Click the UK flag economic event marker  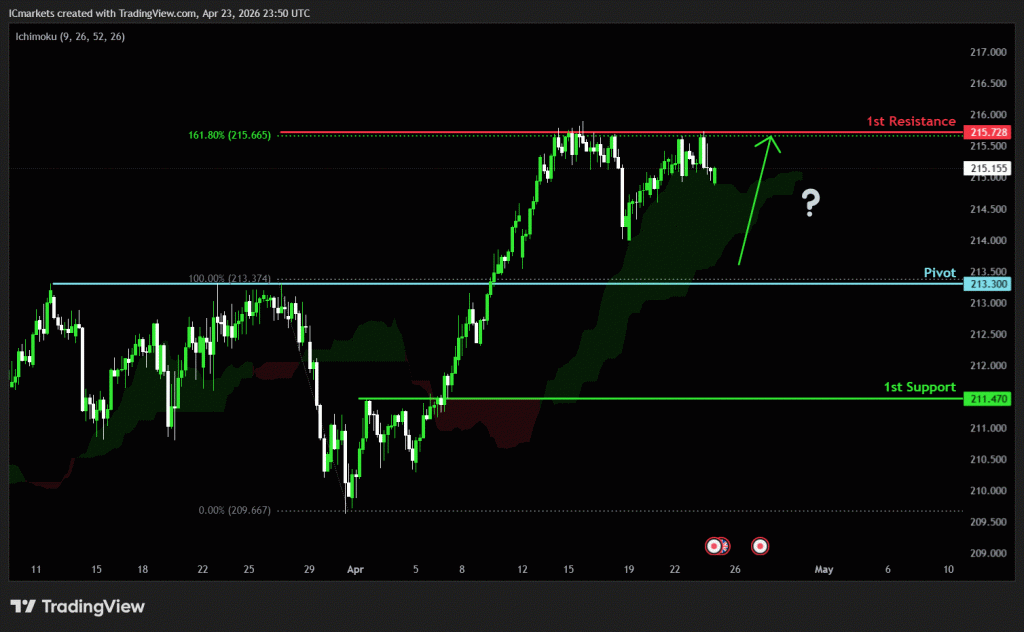[x=724, y=546]
